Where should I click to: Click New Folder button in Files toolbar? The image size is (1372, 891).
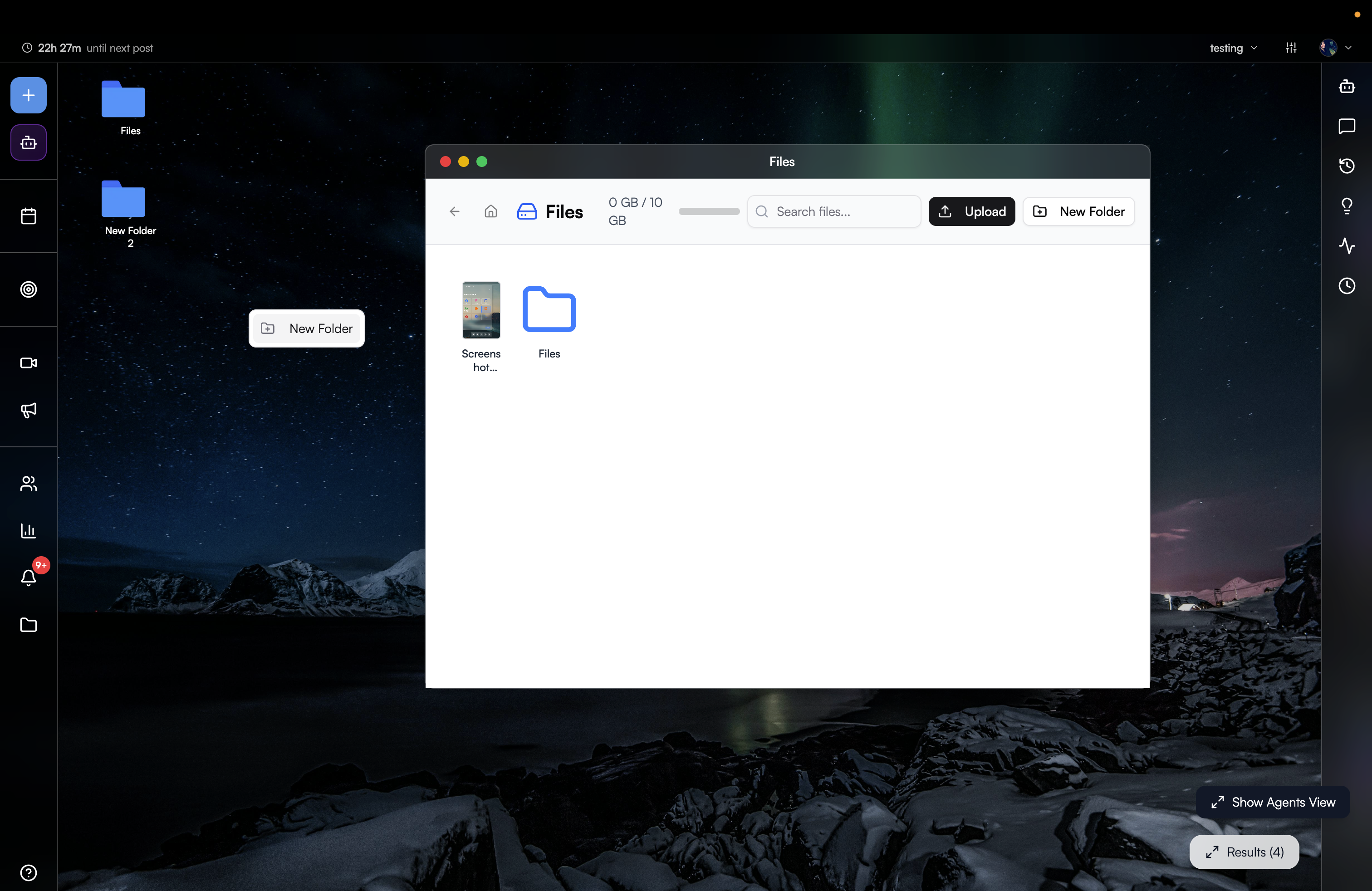click(1078, 211)
